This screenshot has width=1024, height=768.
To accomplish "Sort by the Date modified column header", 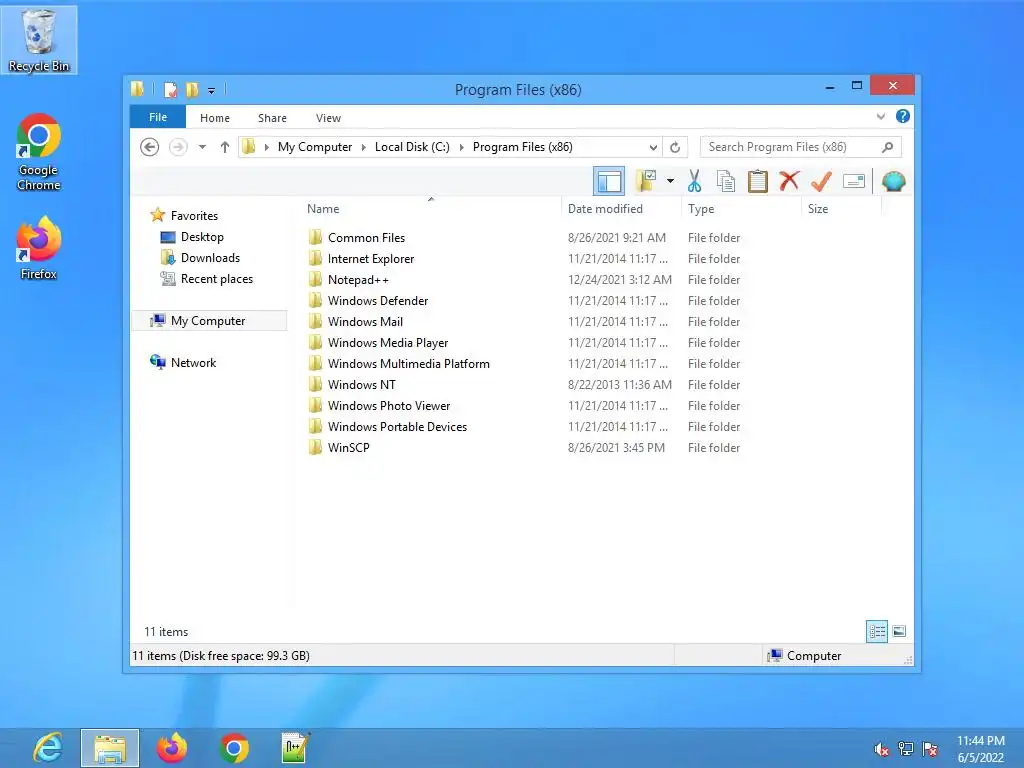I will coord(621,209).
